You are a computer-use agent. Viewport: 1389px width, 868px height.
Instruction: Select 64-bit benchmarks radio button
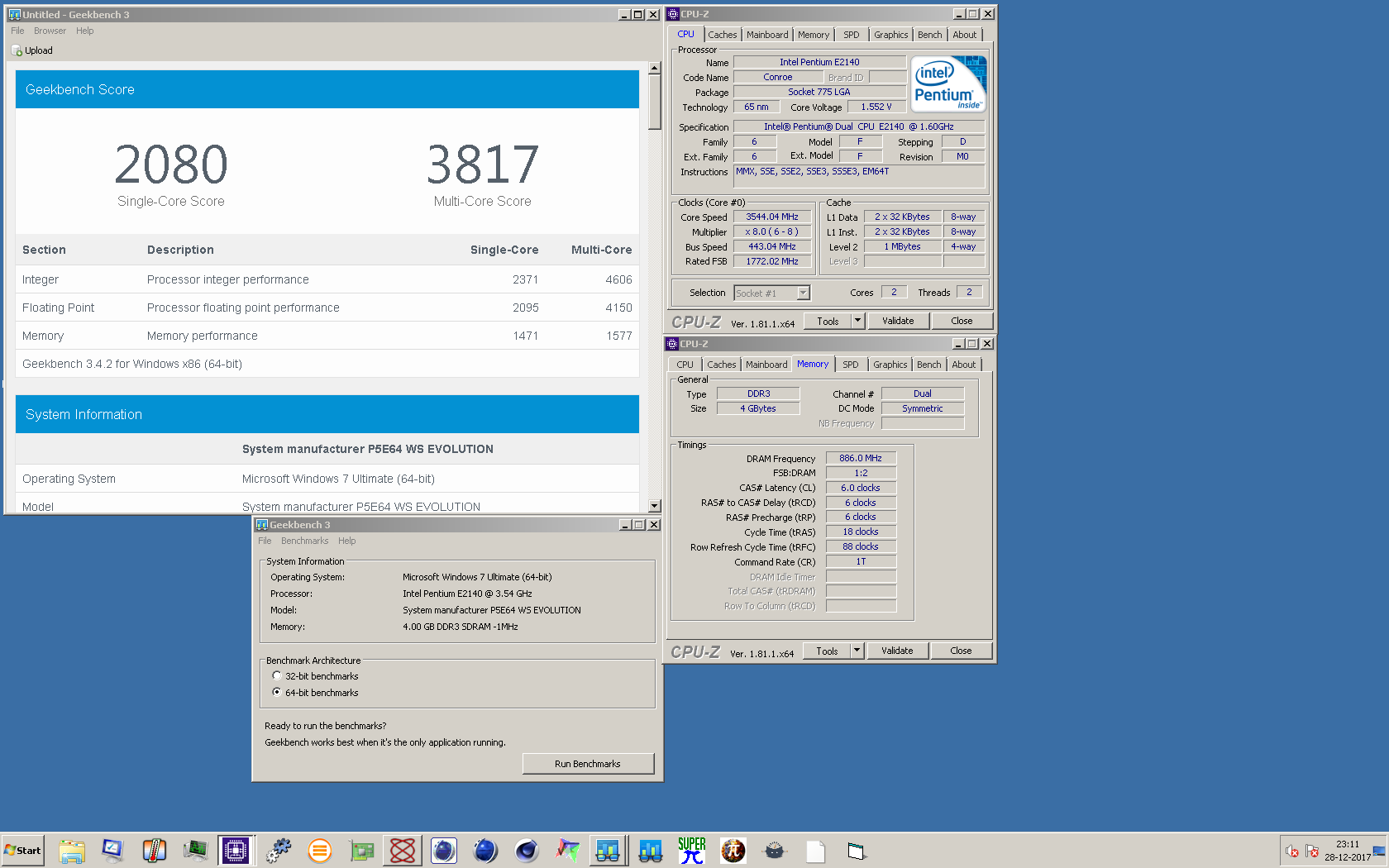point(277,693)
